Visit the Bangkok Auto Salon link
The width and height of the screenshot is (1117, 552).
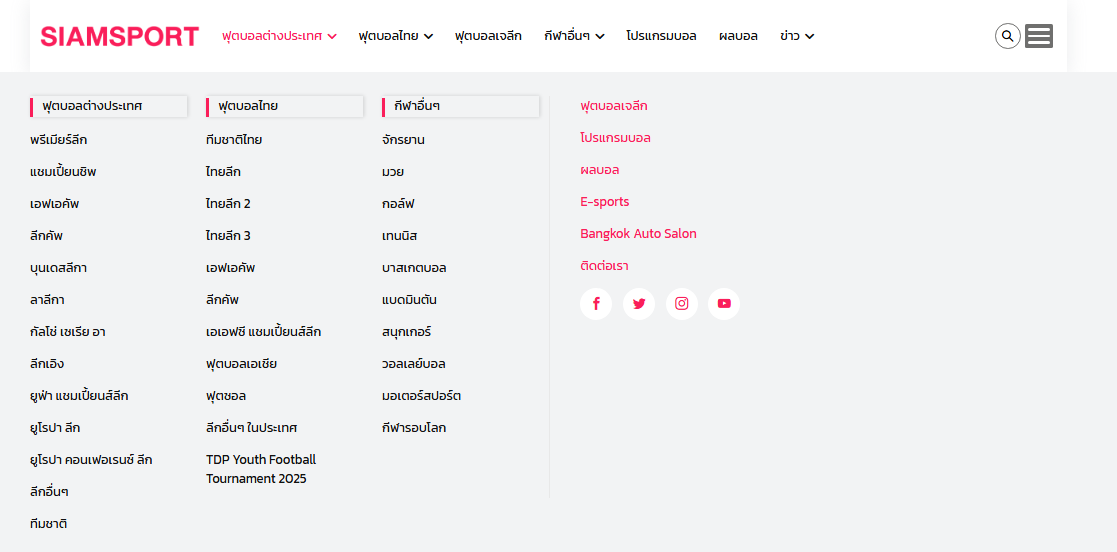(638, 234)
